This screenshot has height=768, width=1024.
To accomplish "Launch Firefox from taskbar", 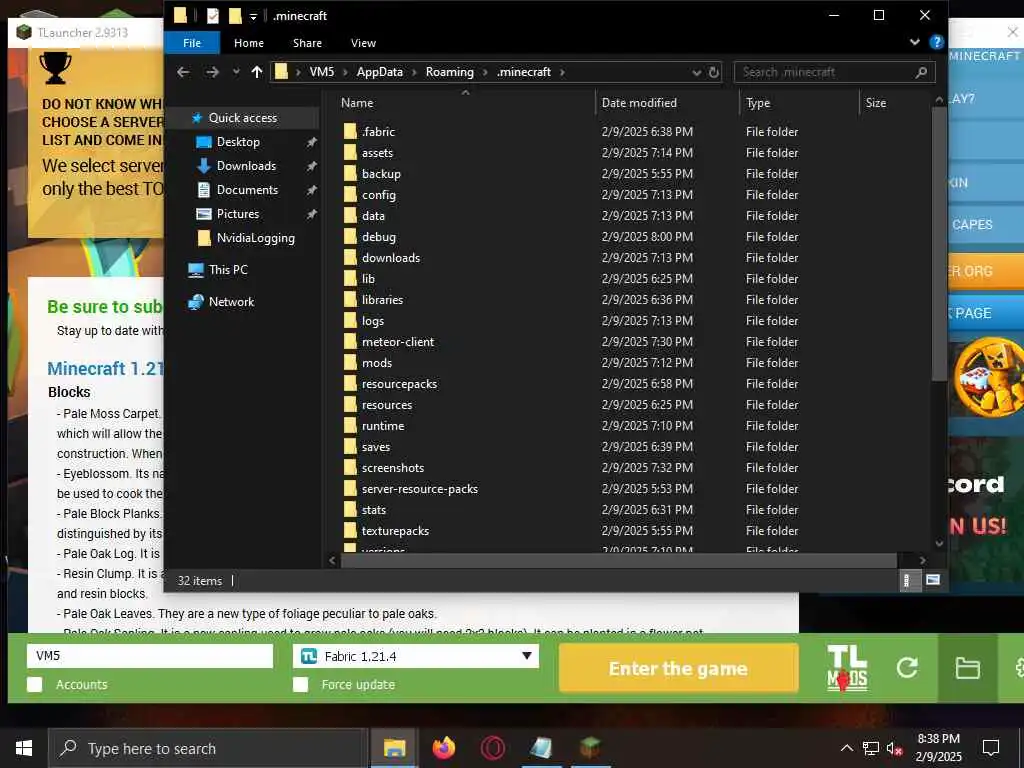I will click(x=443, y=748).
